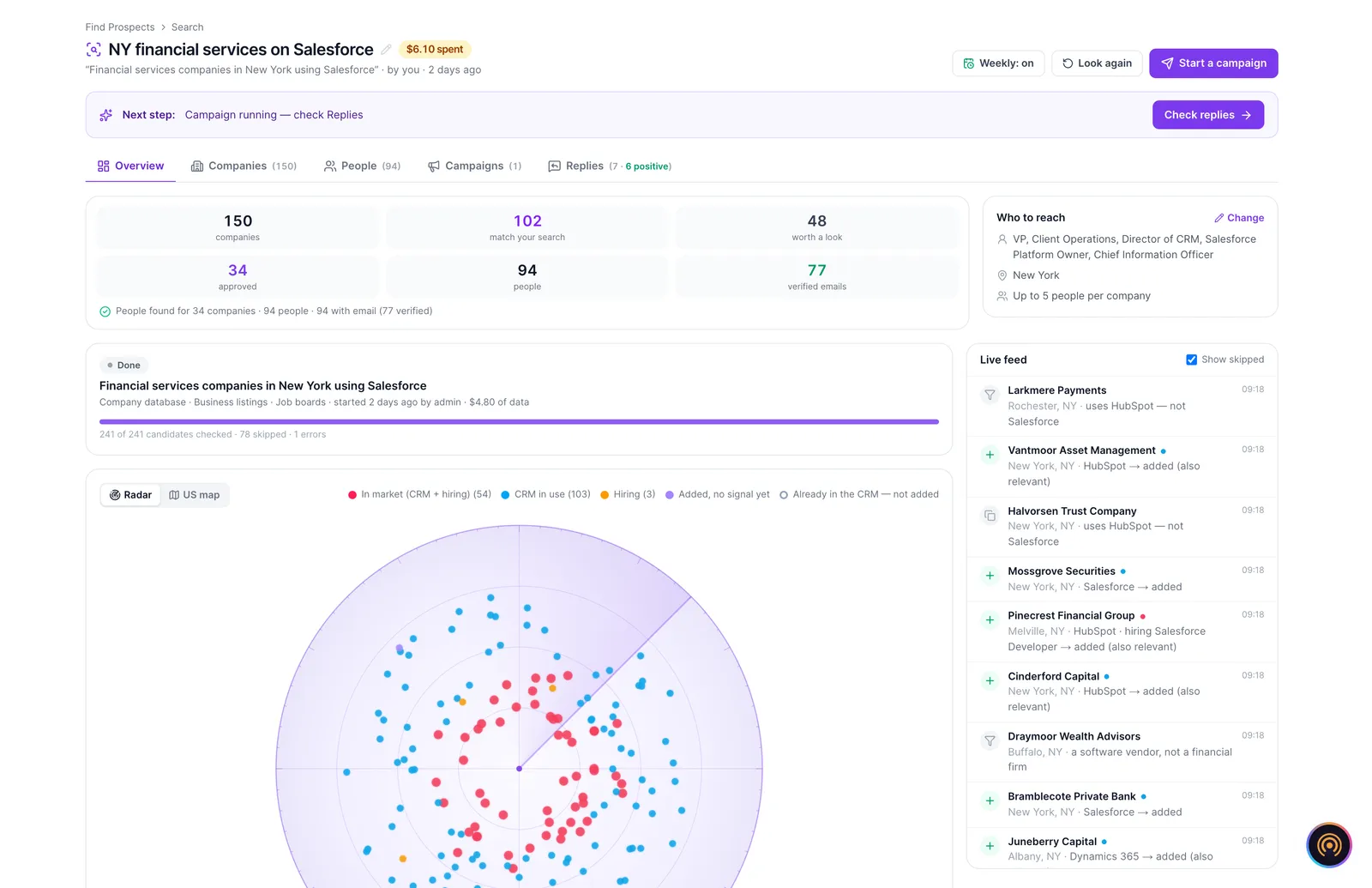Open the People (94) tab
This screenshot has height=888, width=1372.
tap(362, 166)
